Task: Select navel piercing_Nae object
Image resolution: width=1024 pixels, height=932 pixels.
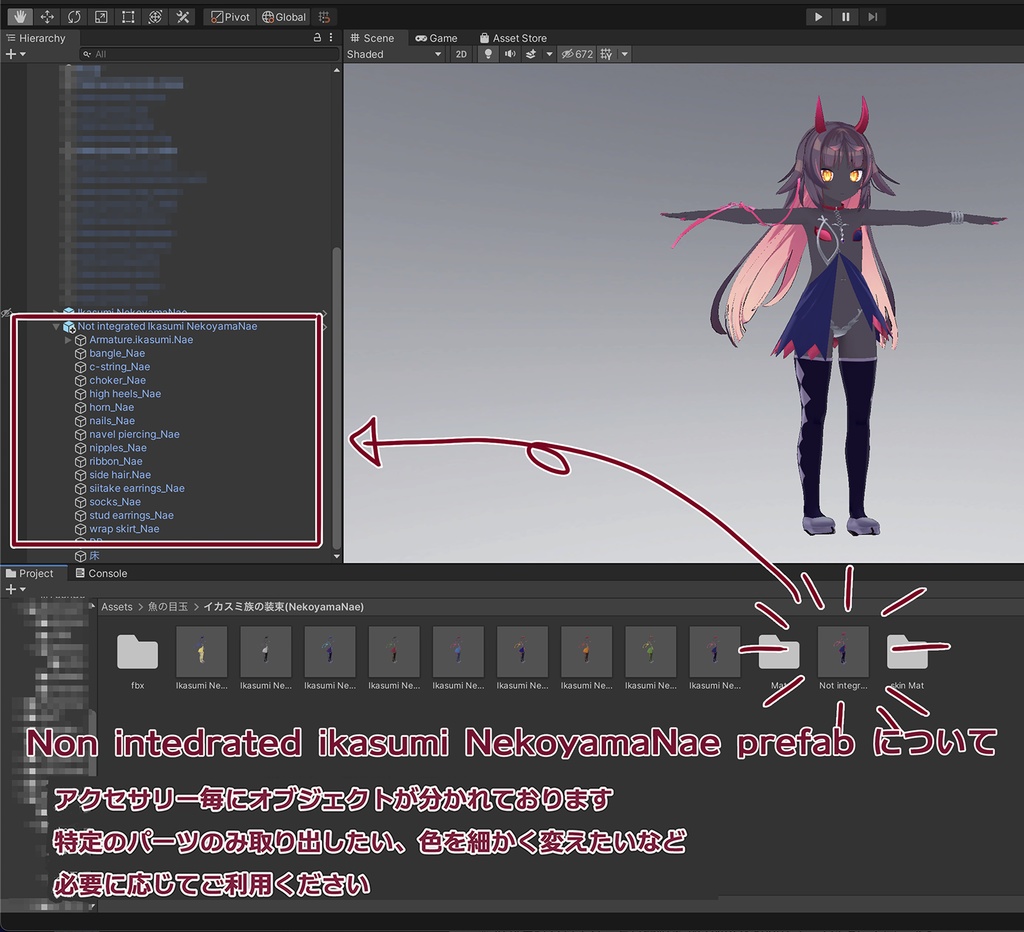Action: point(134,434)
